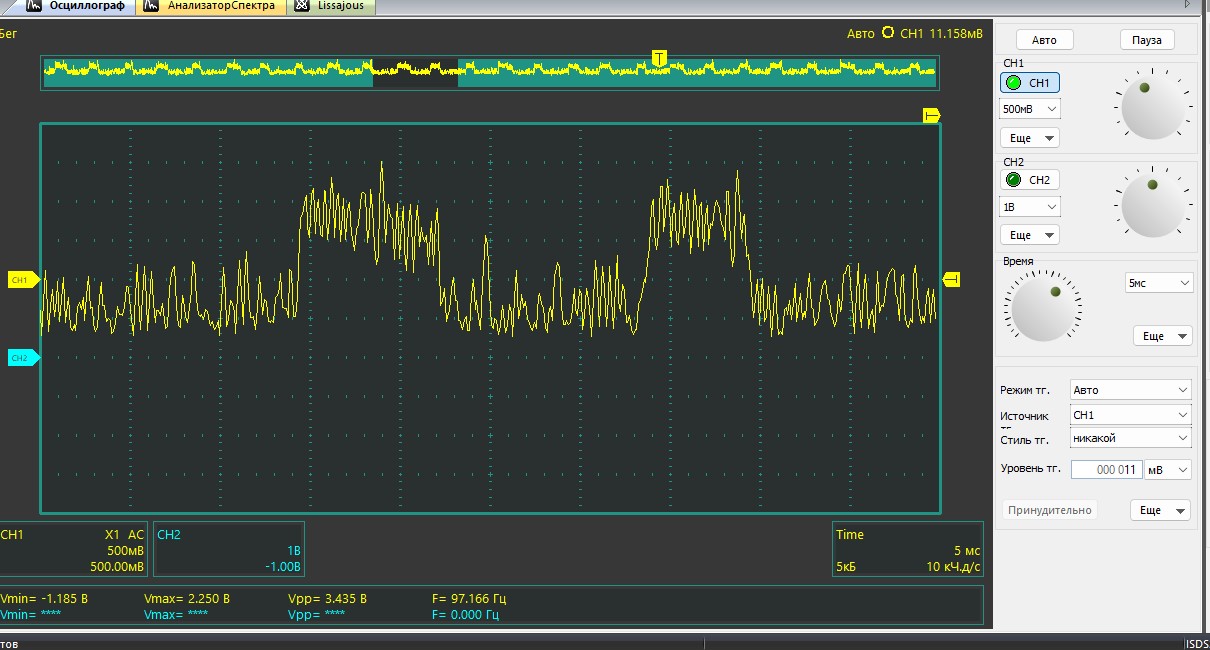Click the Принудительно button
The width and height of the screenshot is (1210, 650).
(x=1049, y=510)
